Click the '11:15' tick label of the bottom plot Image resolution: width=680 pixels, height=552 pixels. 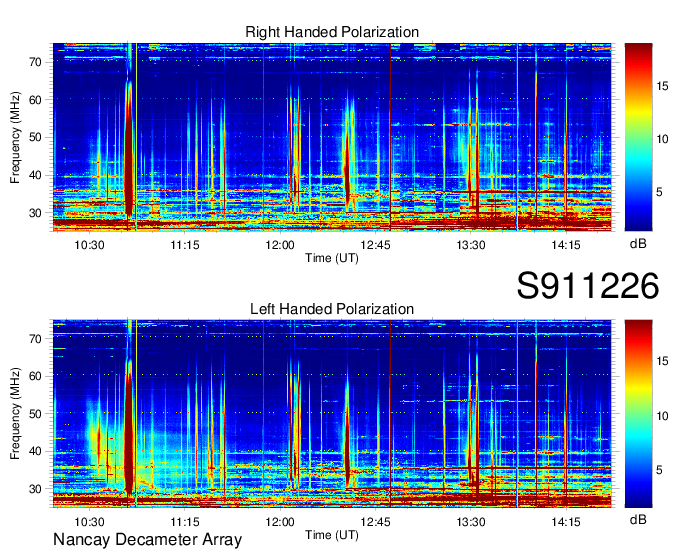pos(185,522)
